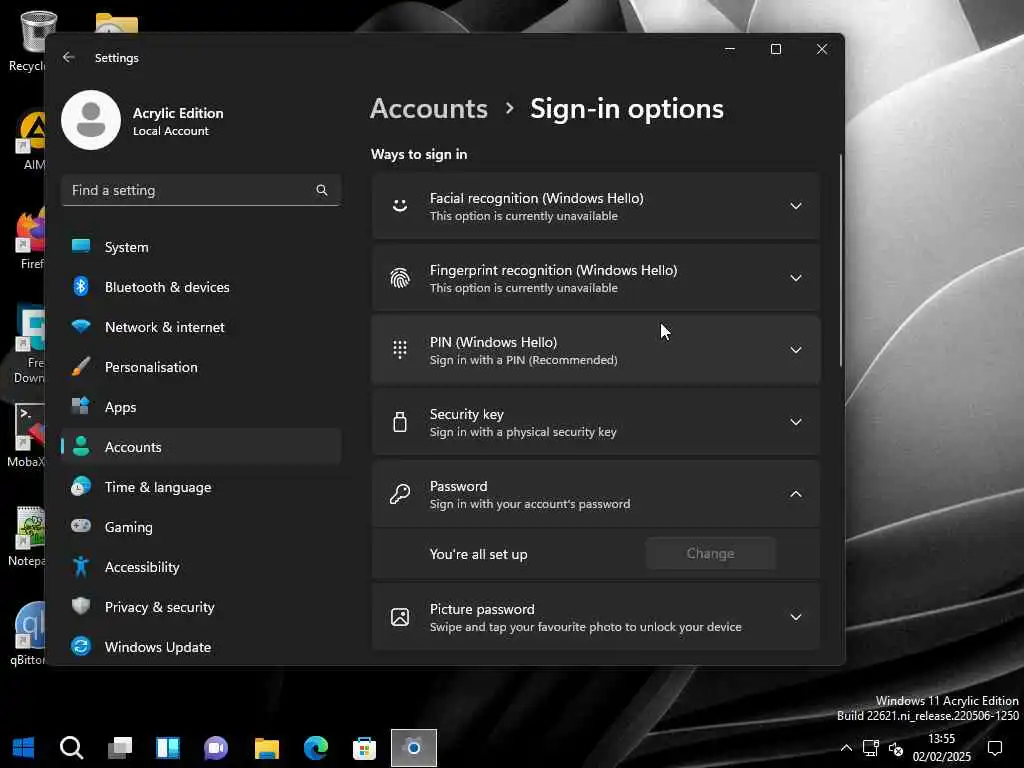Go to Gaming settings
Image resolution: width=1024 pixels, height=768 pixels.
coord(201,527)
